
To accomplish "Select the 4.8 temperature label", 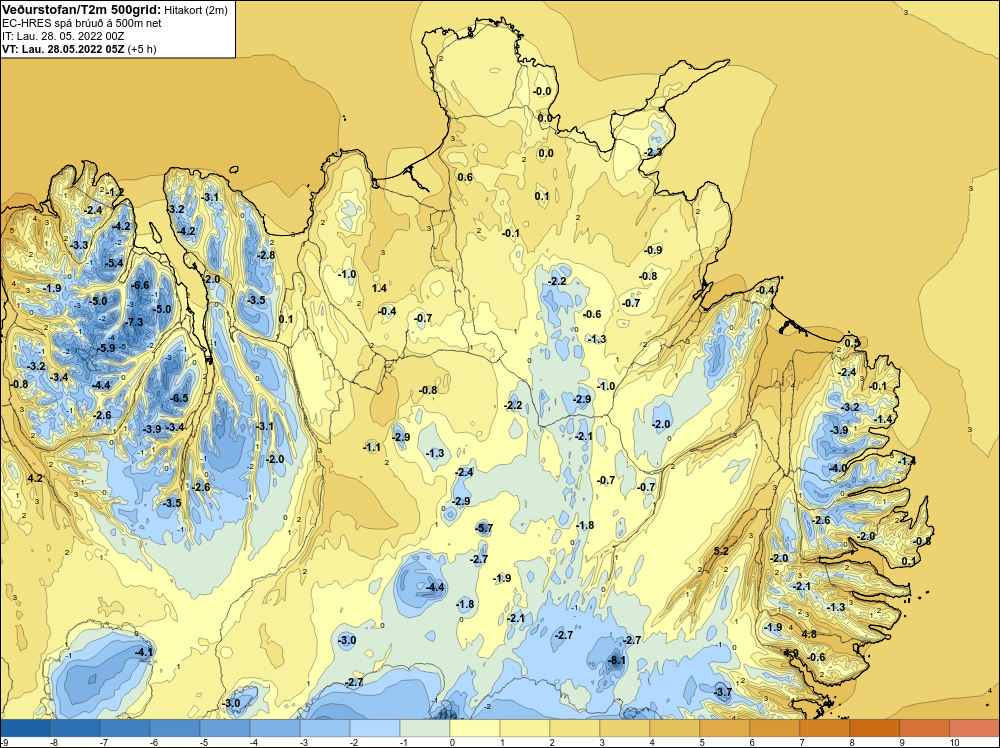I will click(809, 634).
